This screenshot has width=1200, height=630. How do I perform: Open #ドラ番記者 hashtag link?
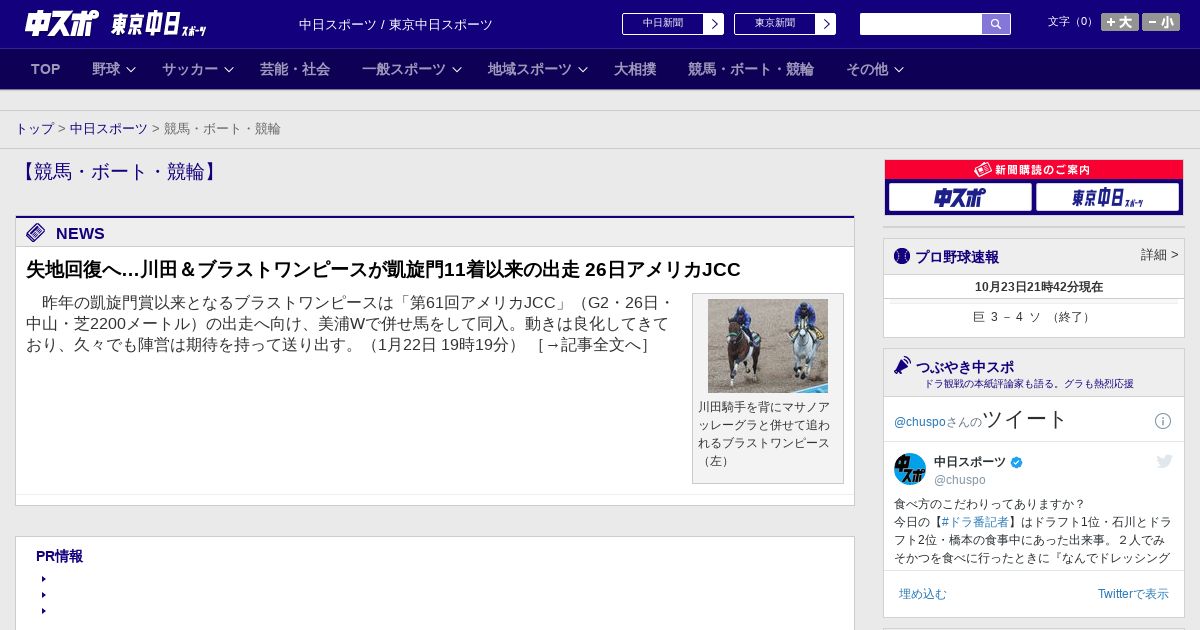[x=975, y=522]
